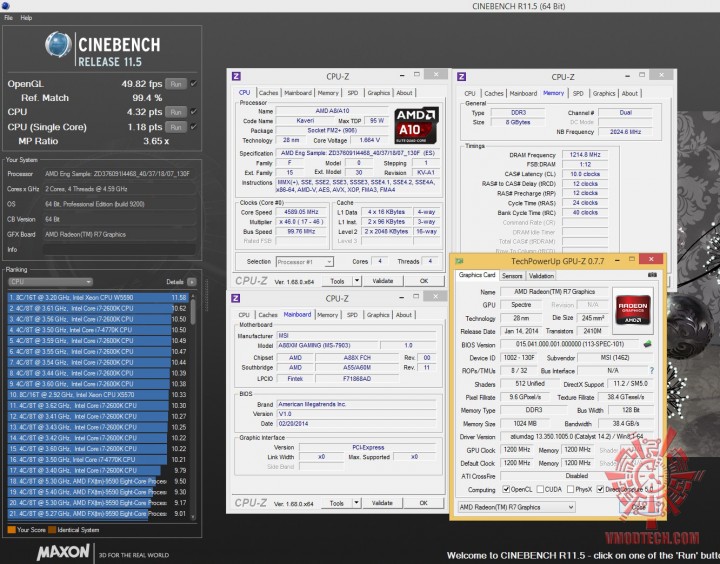Toggle the OpenGL test checkbox

coord(193,84)
